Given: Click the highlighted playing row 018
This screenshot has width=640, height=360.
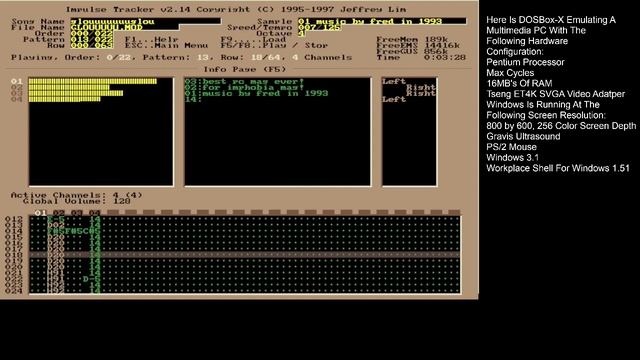Looking at the screenshot, I should [245, 255].
